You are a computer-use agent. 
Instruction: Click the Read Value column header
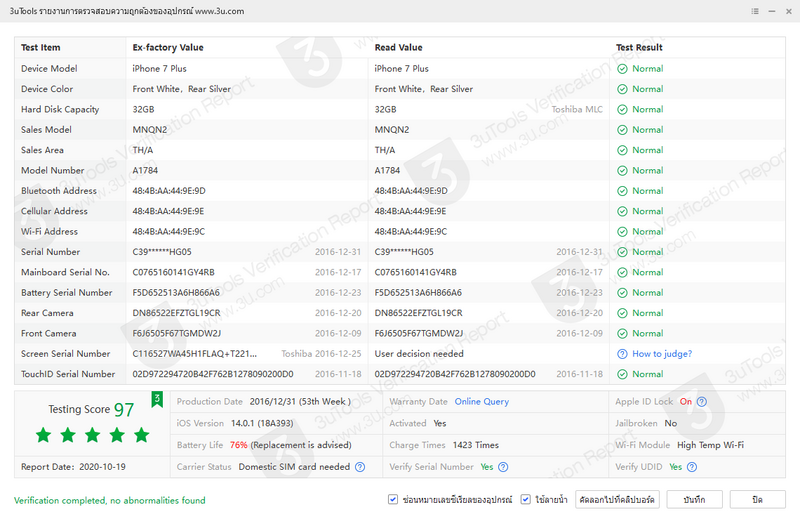click(398, 47)
